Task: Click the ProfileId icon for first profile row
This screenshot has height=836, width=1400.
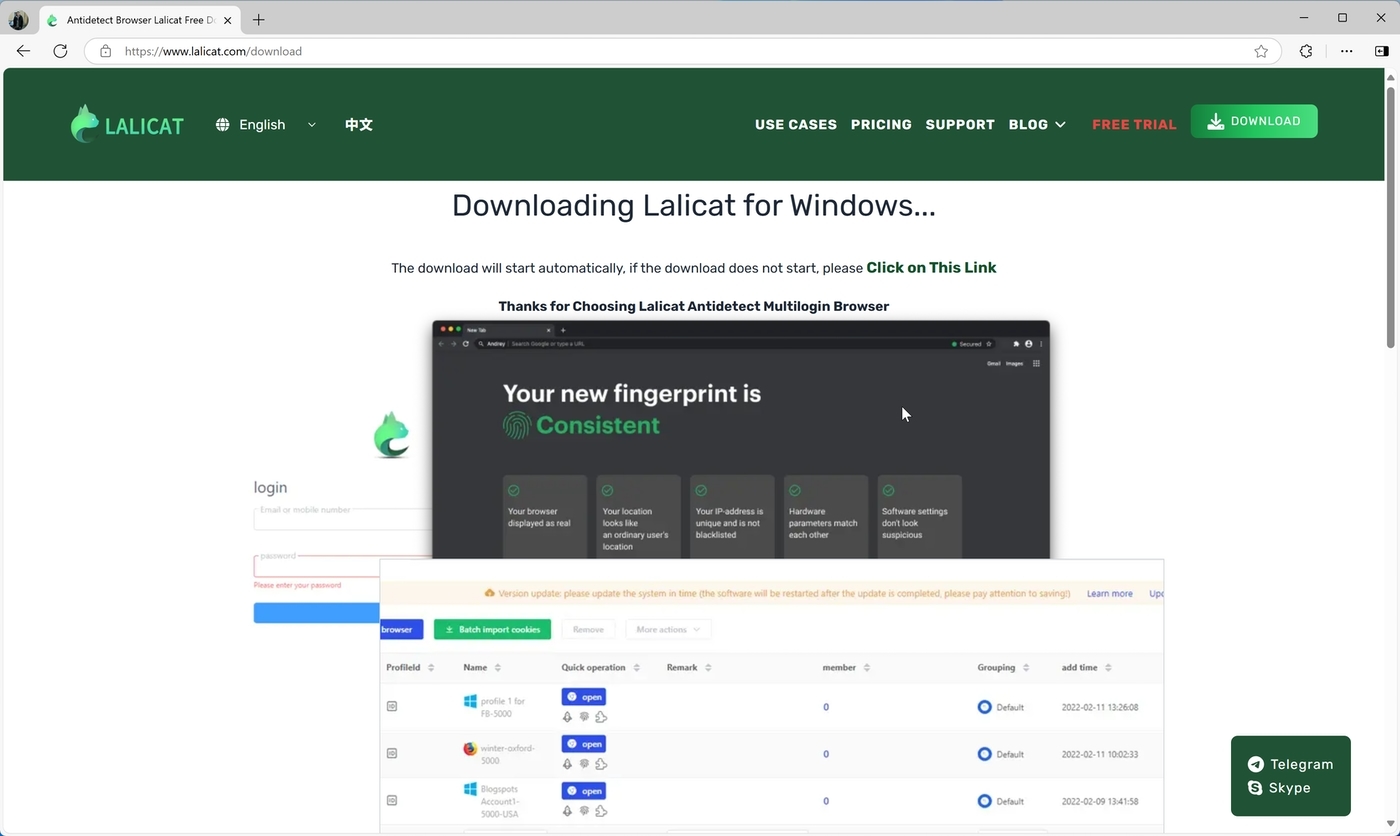Action: [x=392, y=706]
